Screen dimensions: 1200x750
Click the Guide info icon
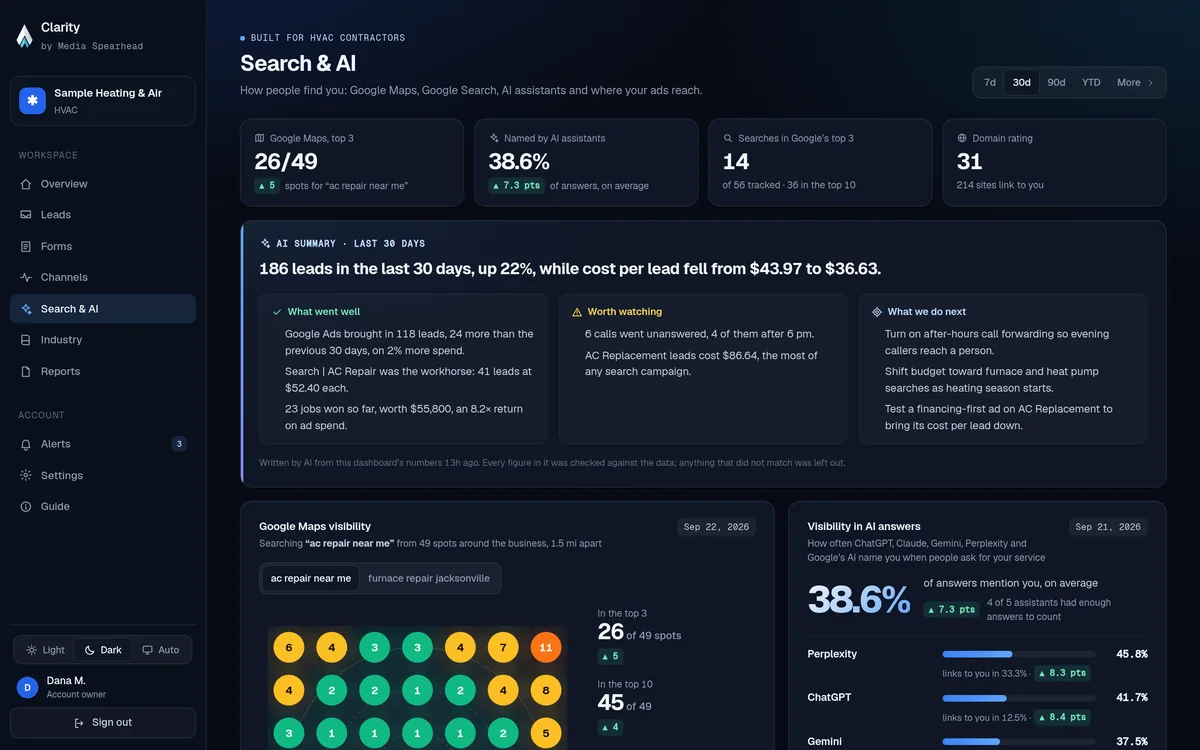tap(26, 507)
